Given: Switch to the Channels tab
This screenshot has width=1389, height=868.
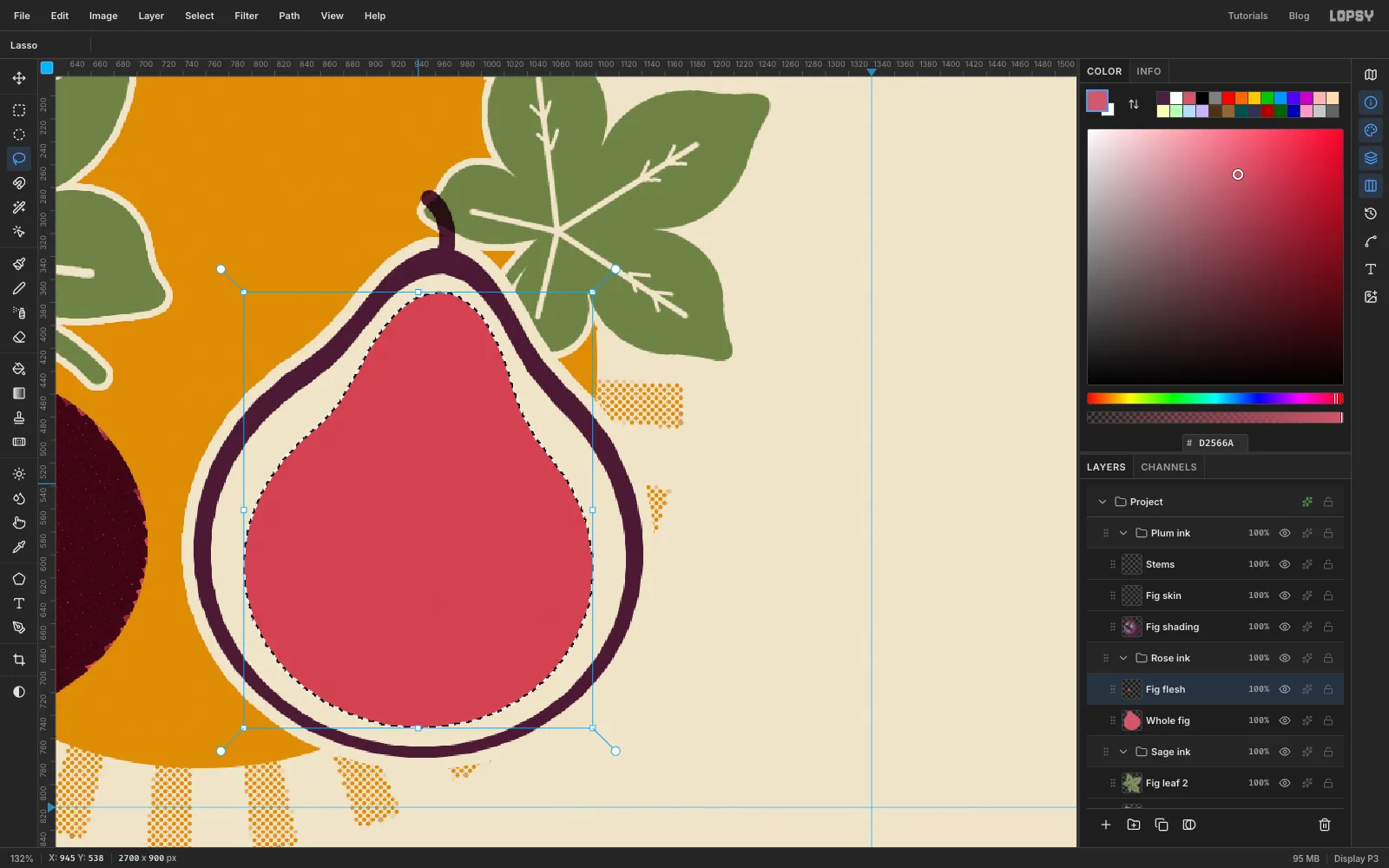Looking at the screenshot, I should 1168,467.
